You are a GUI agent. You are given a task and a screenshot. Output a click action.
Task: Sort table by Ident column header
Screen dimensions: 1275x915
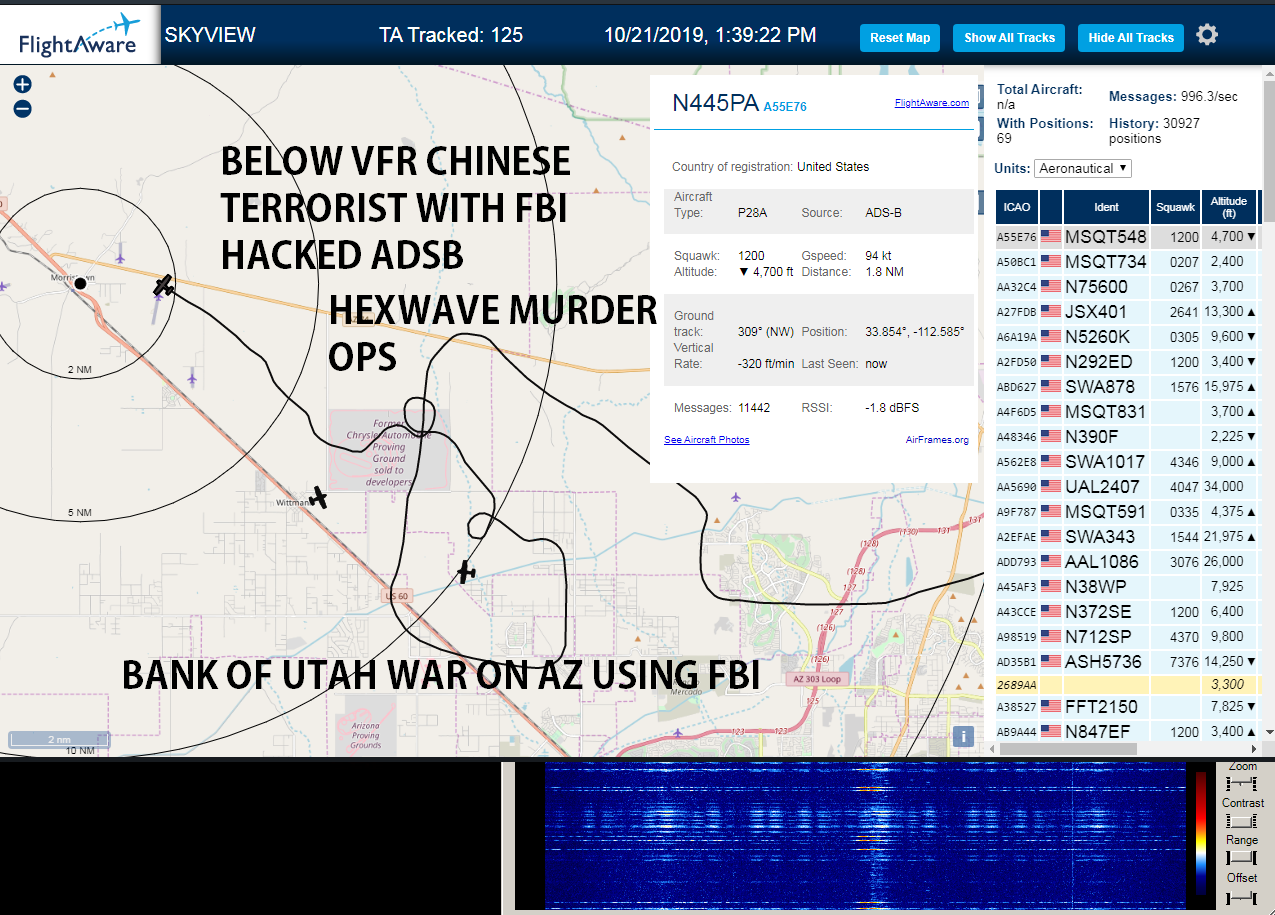[x=1106, y=207]
